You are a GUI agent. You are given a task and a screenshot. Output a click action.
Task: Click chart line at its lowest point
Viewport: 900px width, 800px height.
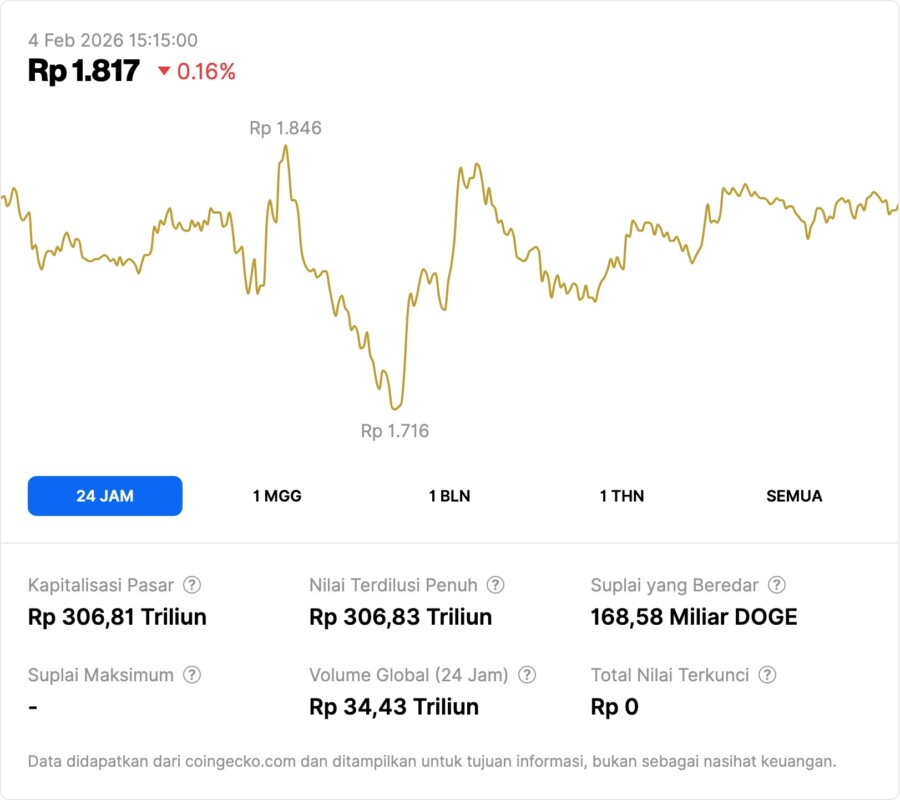(x=395, y=408)
